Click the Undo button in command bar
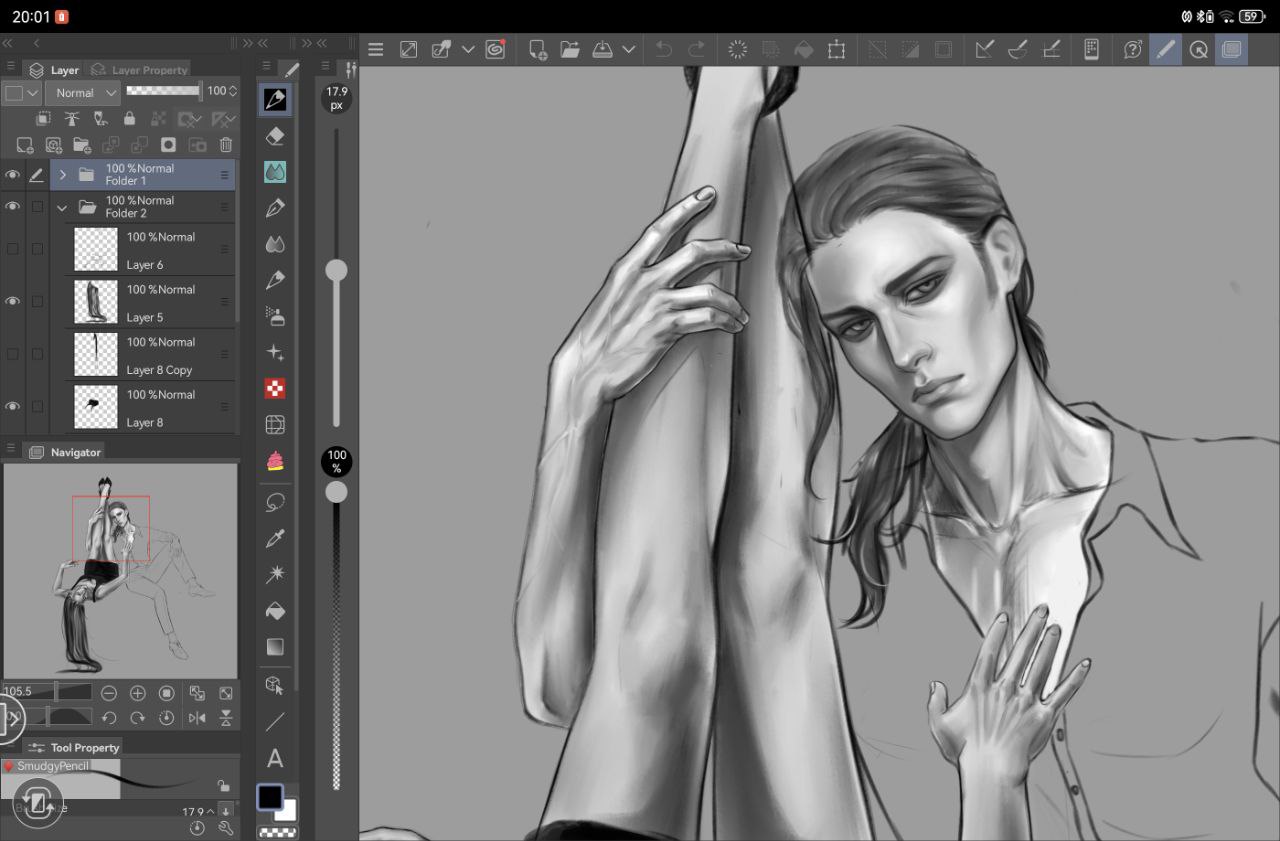 664,49
